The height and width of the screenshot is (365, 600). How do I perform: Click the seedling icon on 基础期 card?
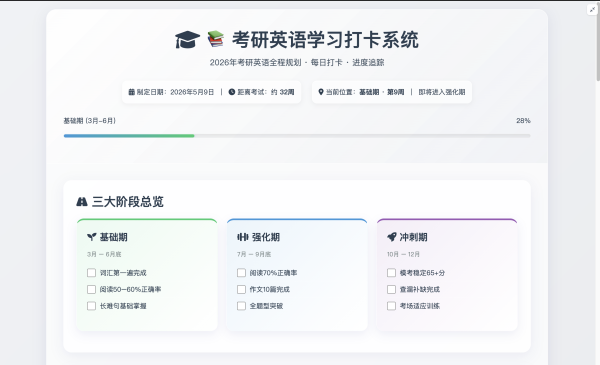click(x=91, y=237)
